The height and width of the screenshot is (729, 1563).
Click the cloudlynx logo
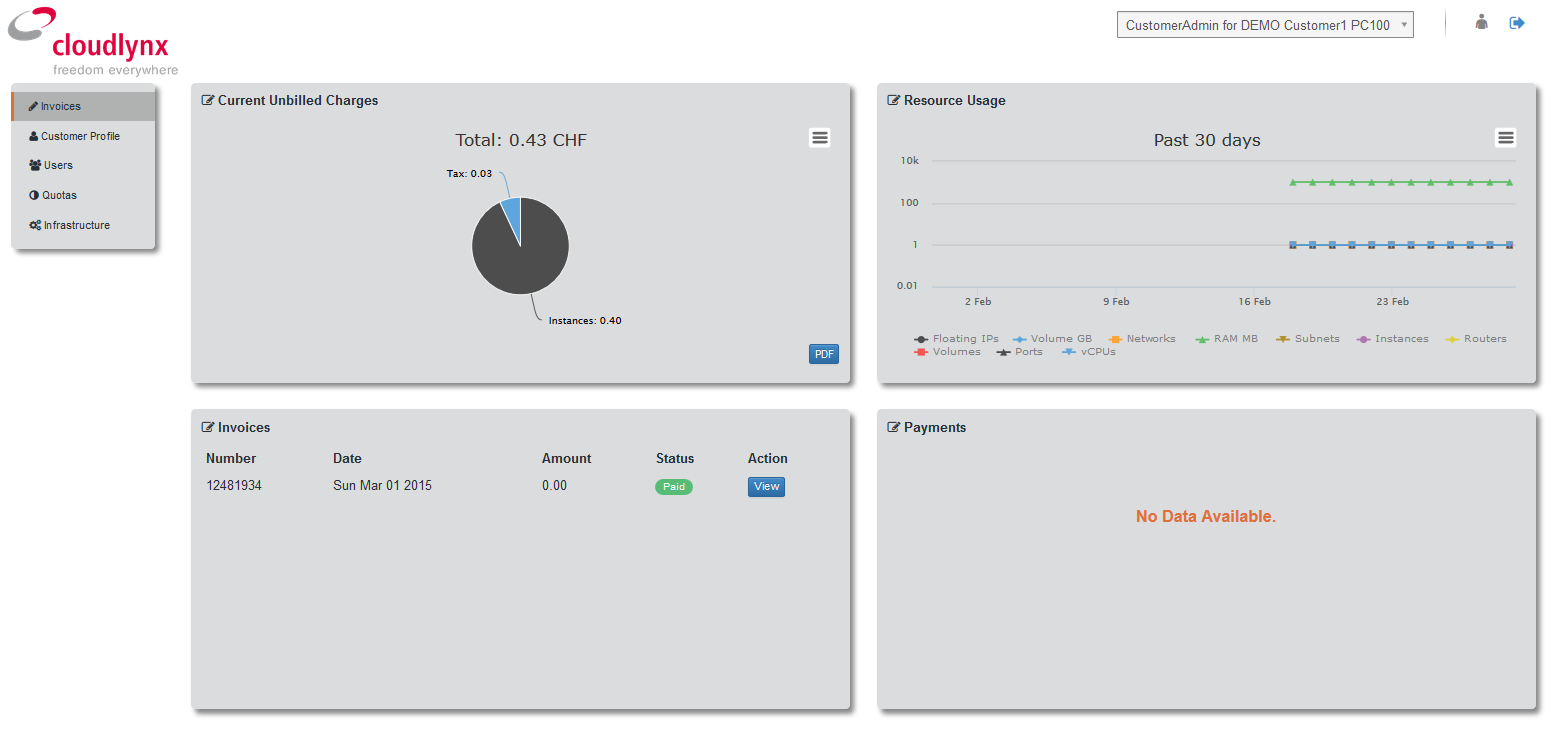click(93, 42)
